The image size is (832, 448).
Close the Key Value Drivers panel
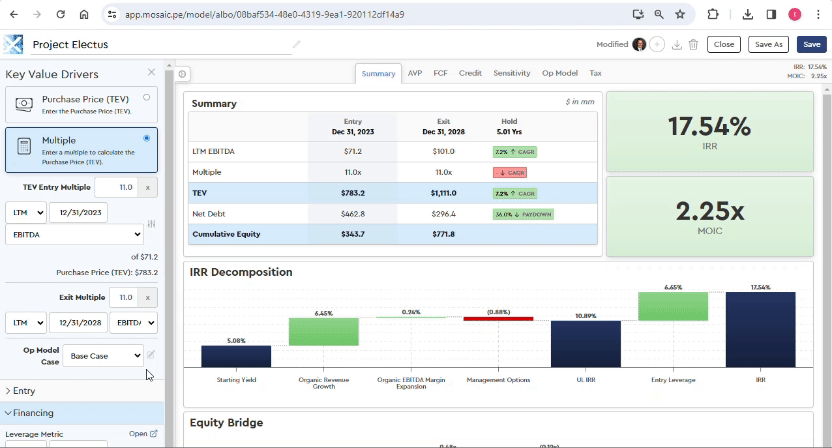[151, 73]
